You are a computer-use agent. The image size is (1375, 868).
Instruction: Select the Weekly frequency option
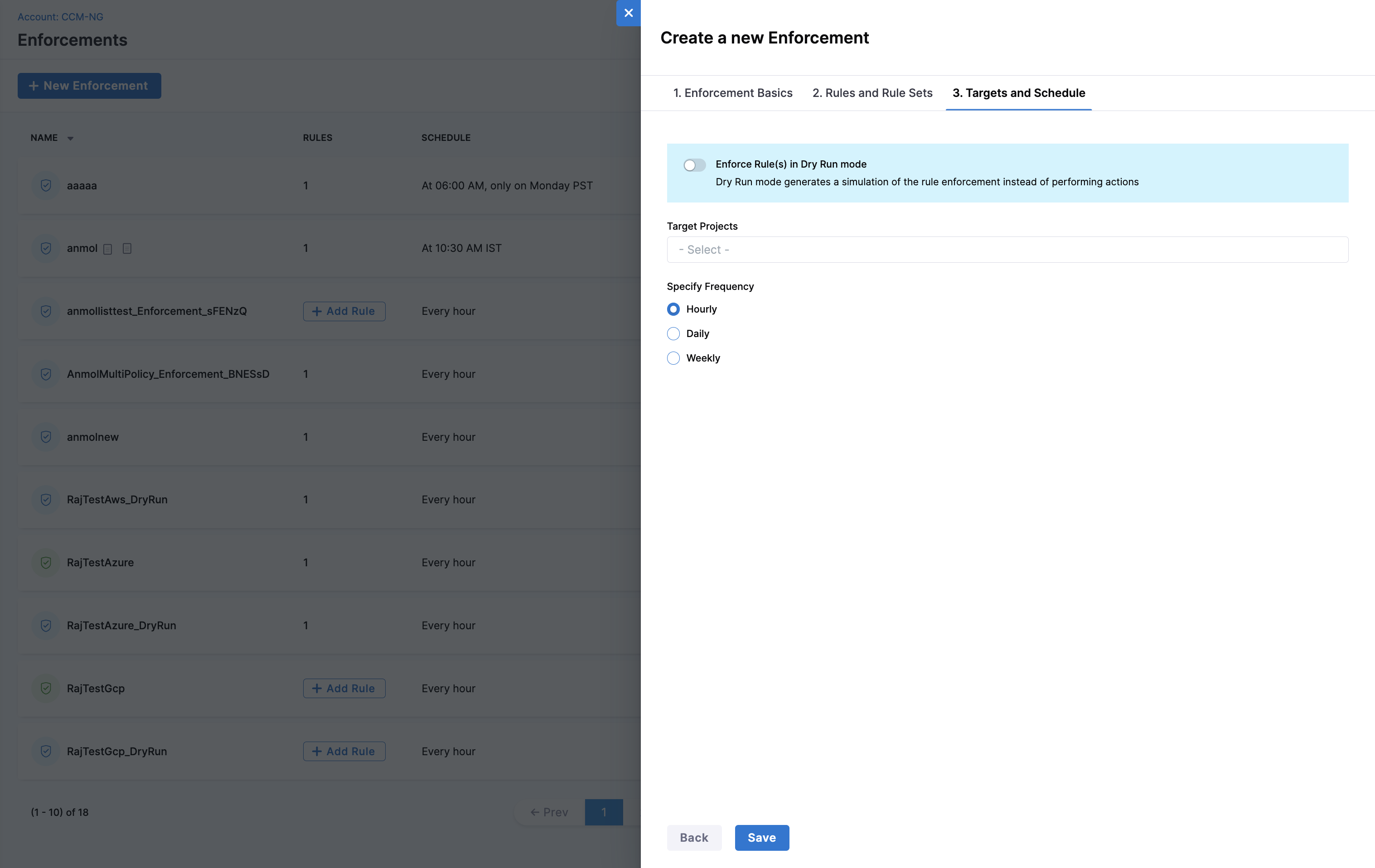click(x=673, y=358)
